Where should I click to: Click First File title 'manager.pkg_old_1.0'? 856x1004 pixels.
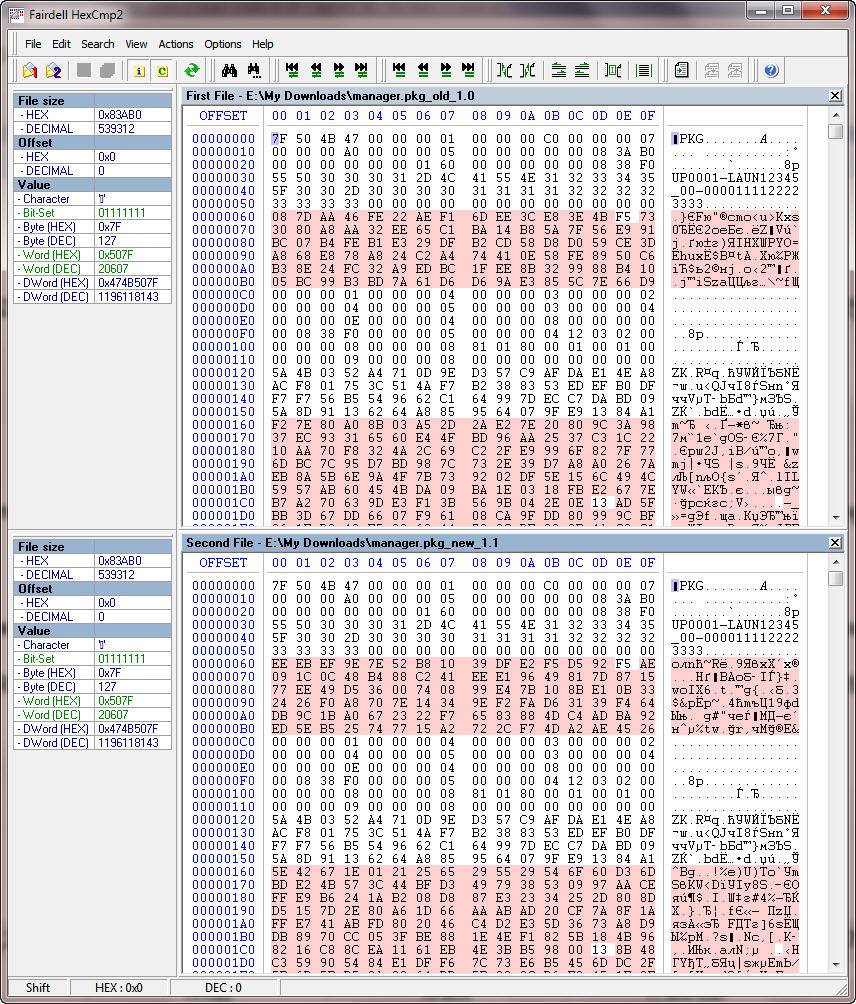[x=414, y=96]
